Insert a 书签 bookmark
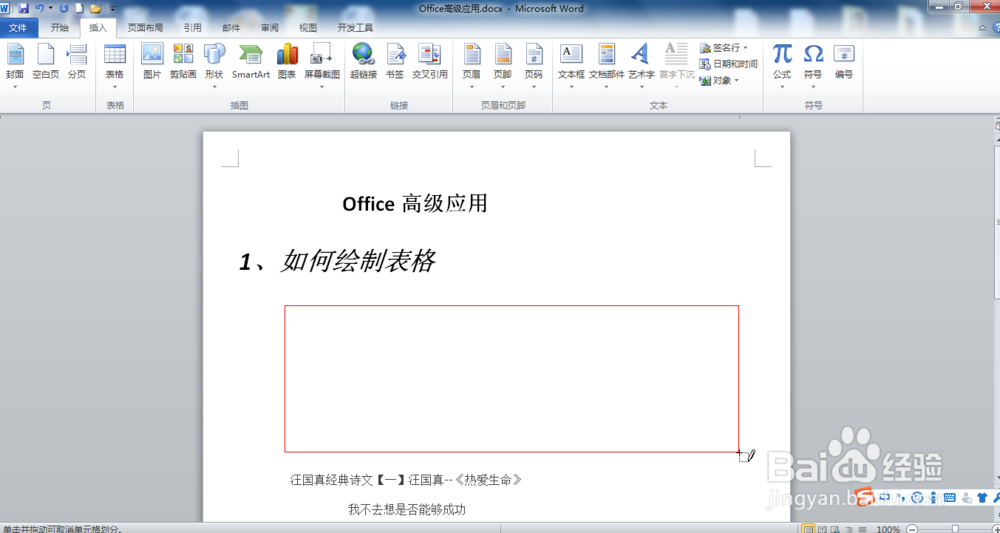 [x=395, y=62]
